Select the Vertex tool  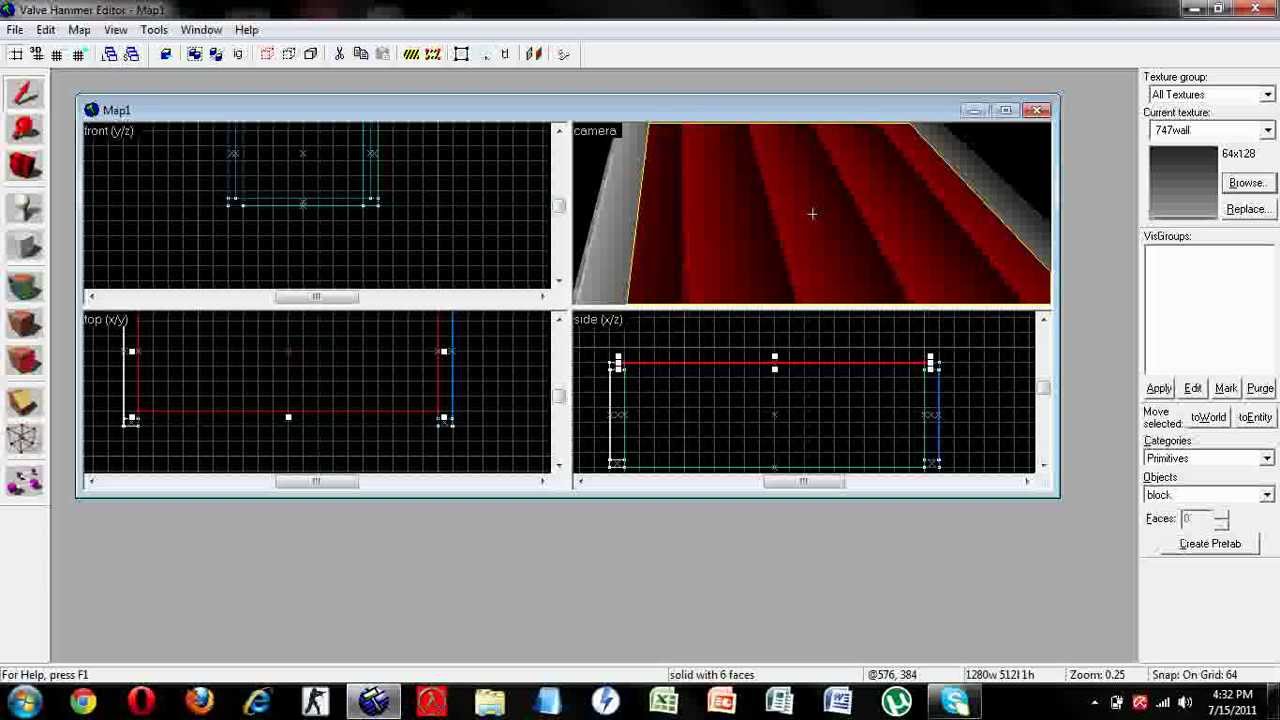[x=24, y=438]
